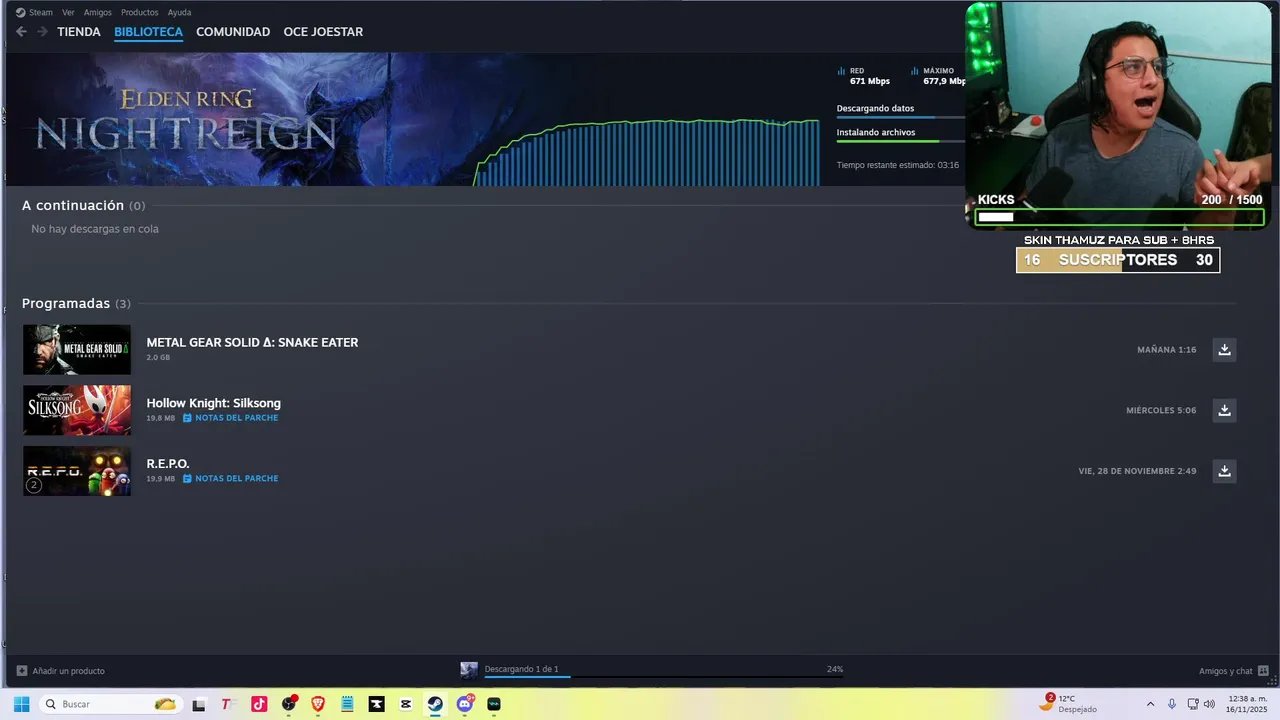This screenshot has height=720, width=1280.
Task: Open Silksong NOTAS DEL PARCHE link
Action: [x=237, y=418]
